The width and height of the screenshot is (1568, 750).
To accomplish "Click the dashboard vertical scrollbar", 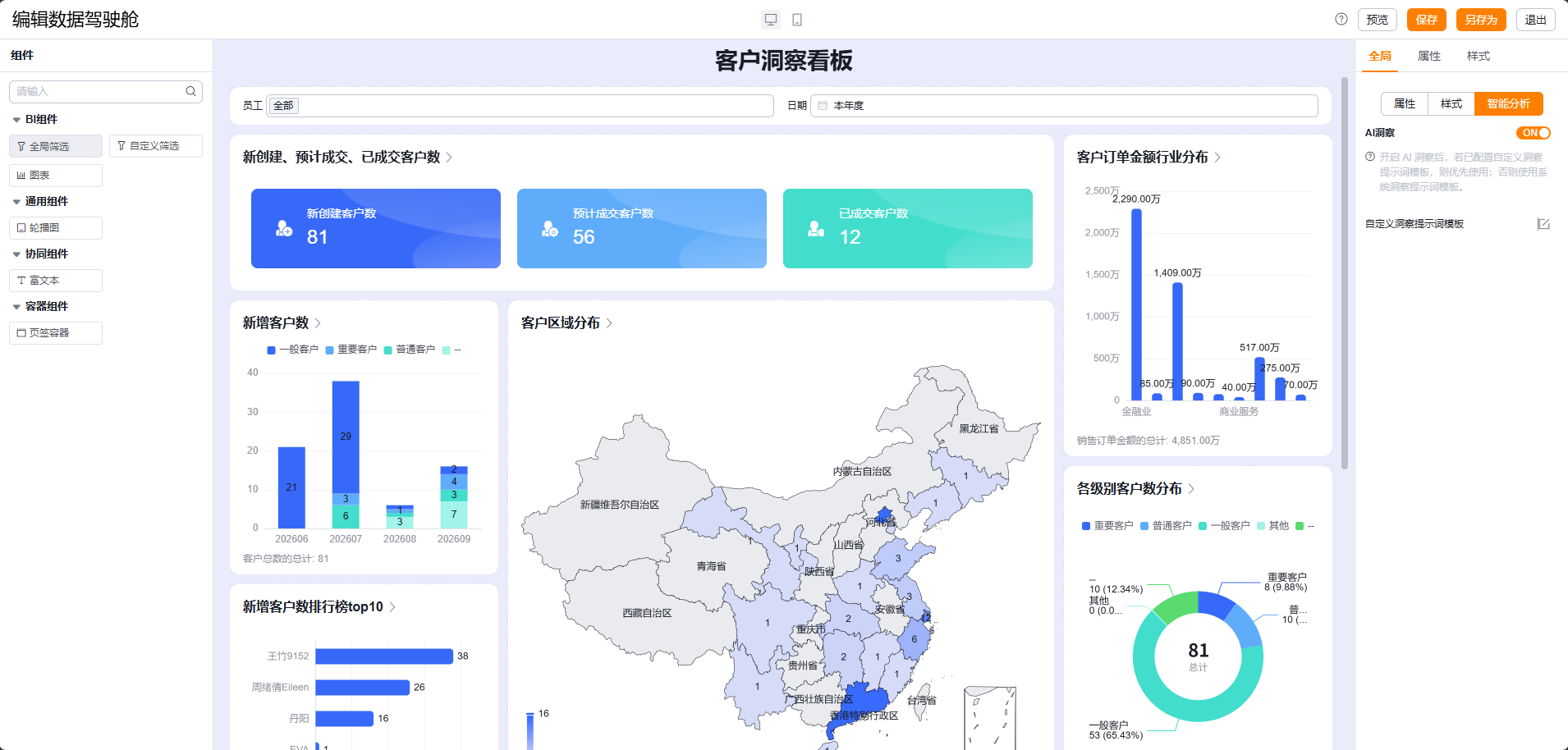I will click(1345, 273).
